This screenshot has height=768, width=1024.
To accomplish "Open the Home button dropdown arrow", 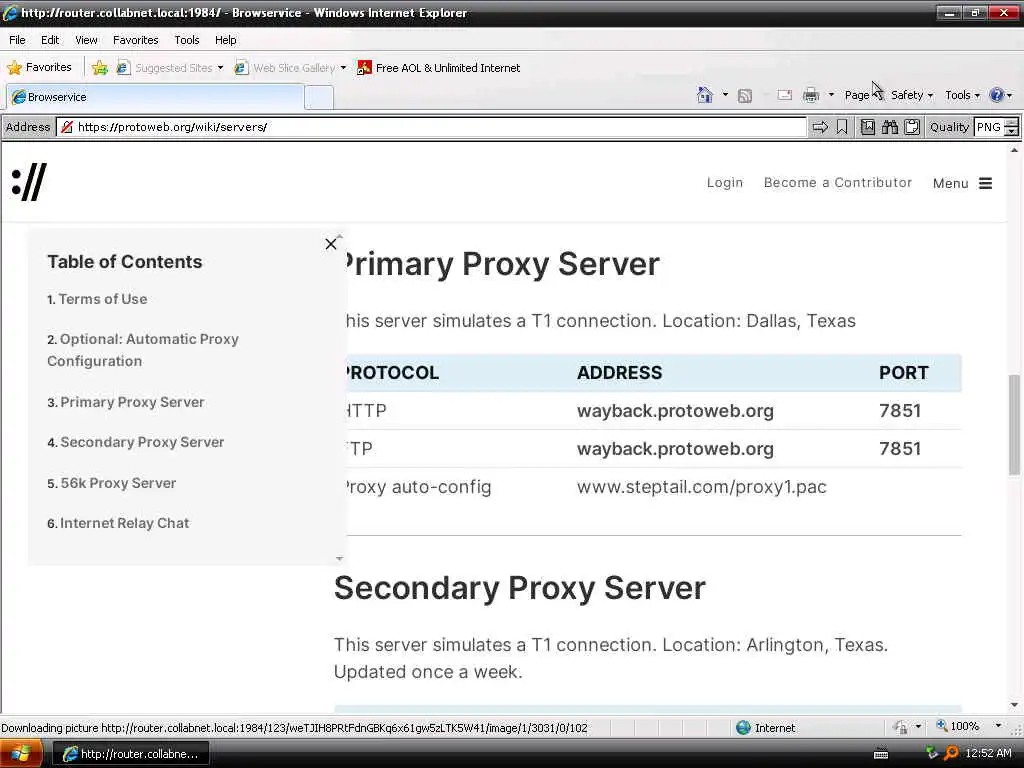I will point(725,95).
